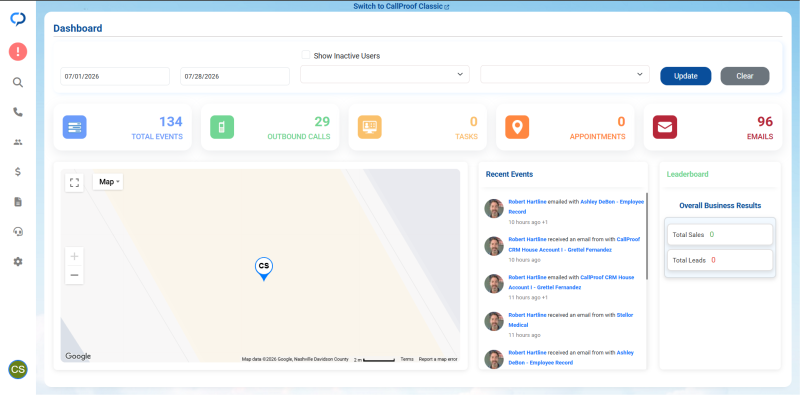Viewport: 800px width, 395px height.
Task: Click the Clear button
Action: [x=744, y=76]
